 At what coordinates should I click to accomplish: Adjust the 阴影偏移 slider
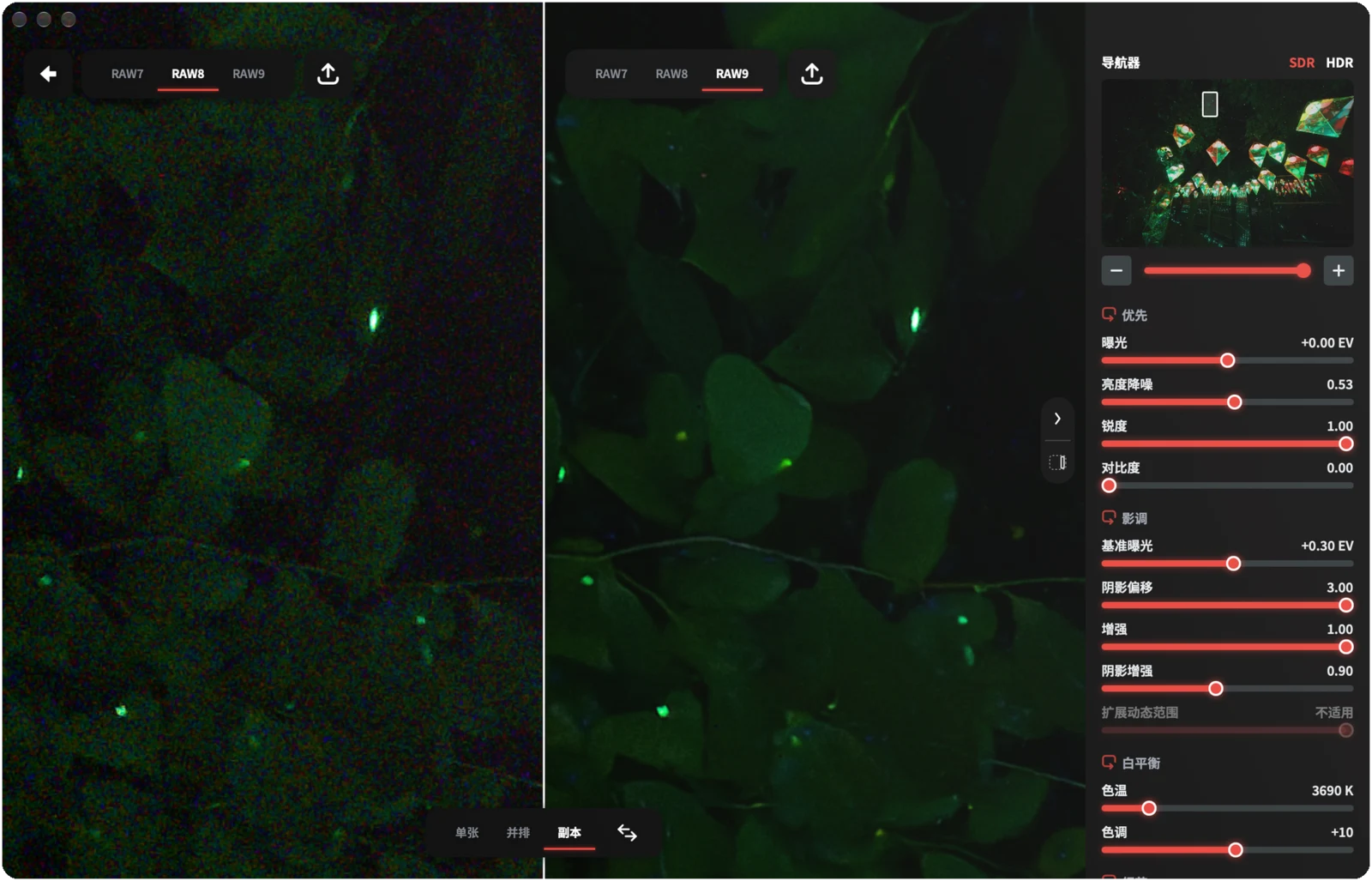(x=1227, y=606)
